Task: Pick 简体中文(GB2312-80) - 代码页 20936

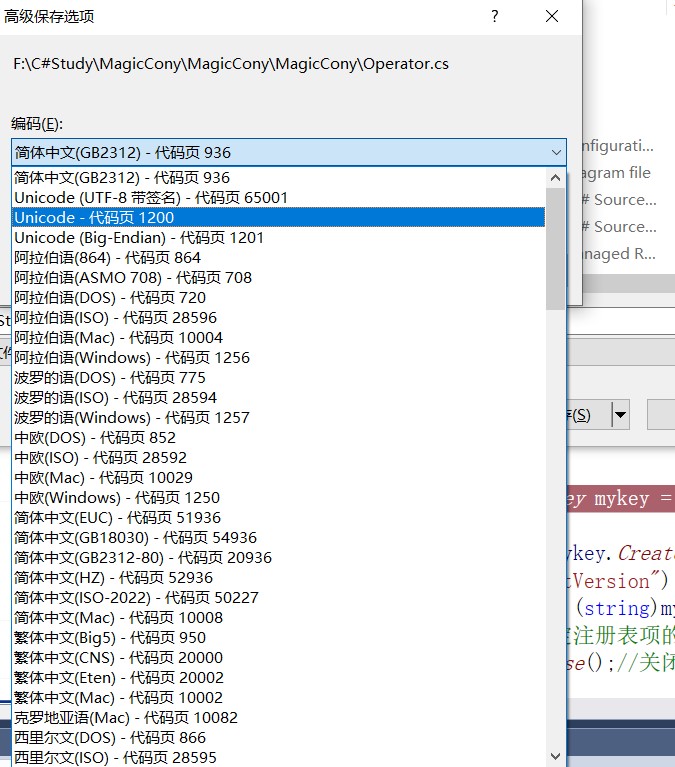Action: click(278, 558)
